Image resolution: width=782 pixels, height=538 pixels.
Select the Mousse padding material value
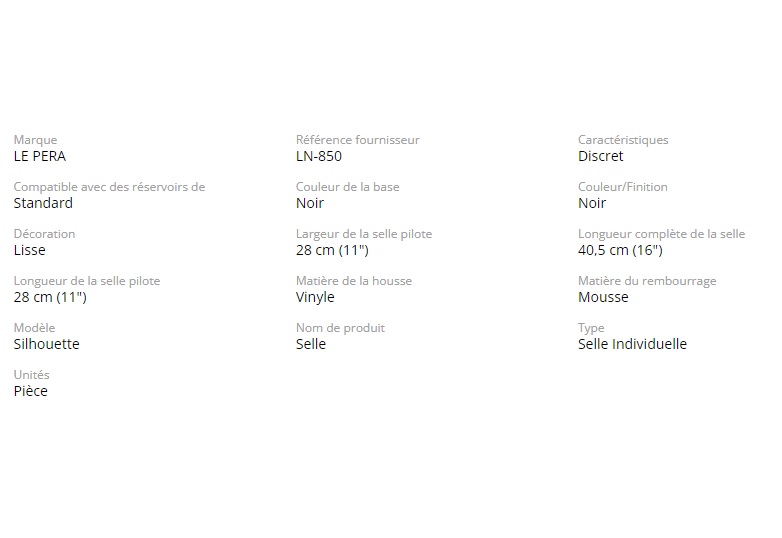[603, 297]
